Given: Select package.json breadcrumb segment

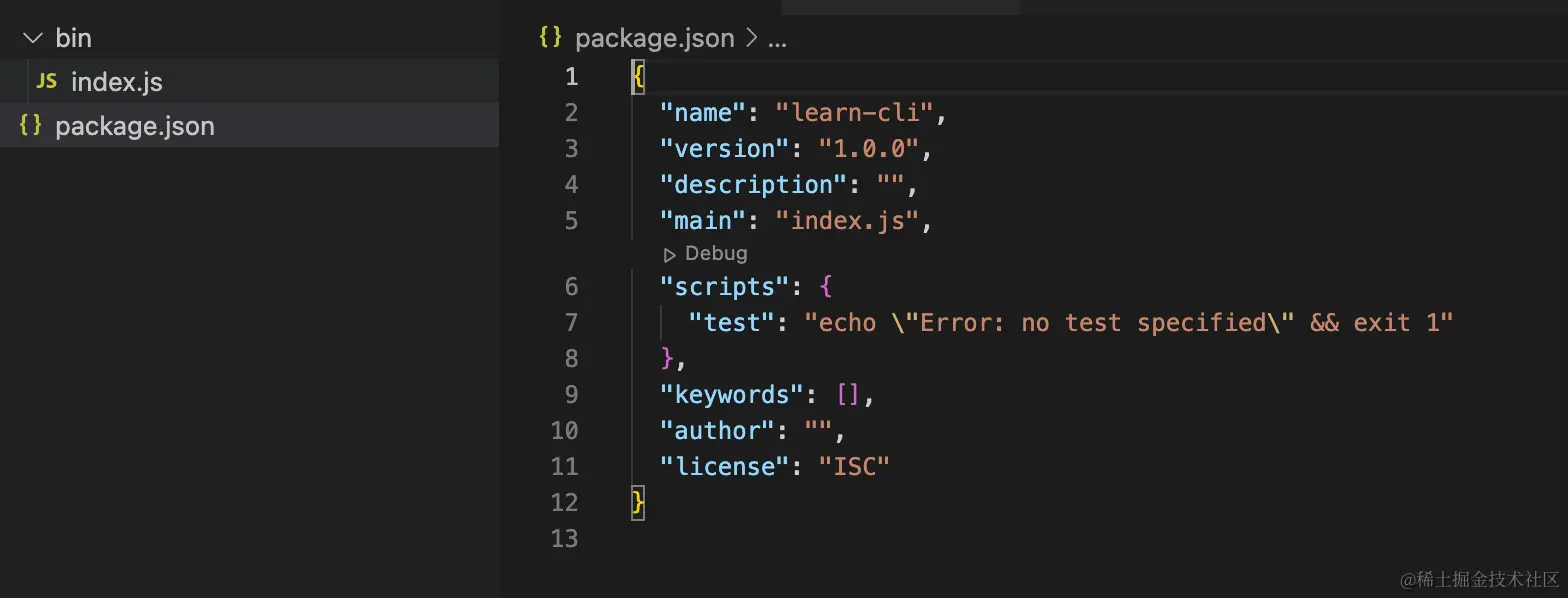Looking at the screenshot, I should [x=655, y=39].
